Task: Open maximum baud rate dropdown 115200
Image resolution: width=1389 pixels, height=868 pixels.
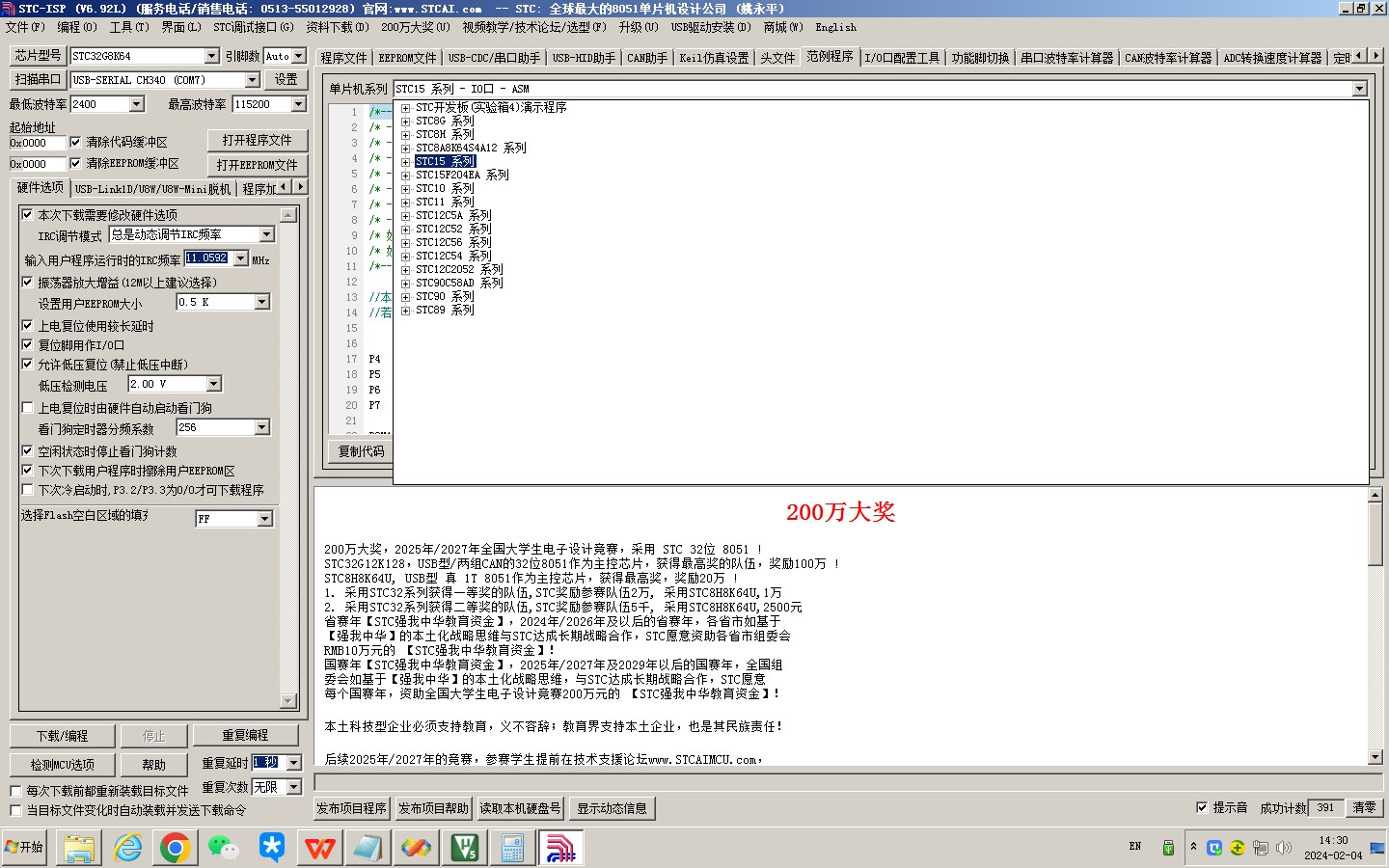Action: 298,104
